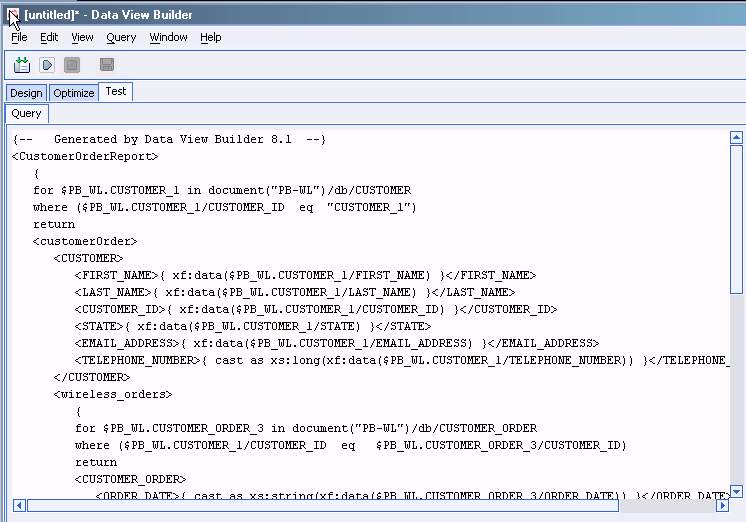Open the Help menu
This screenshot has width=746, height=522.
click(210, 37)
